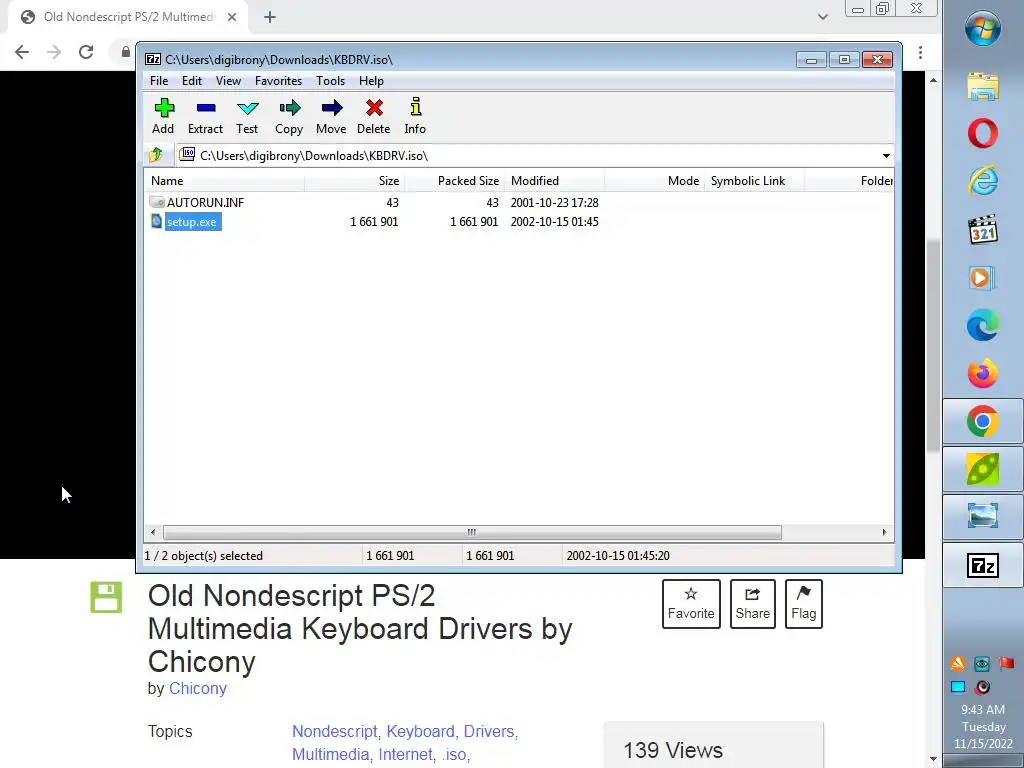Screen dimensions: 1024x768
Task: Open the Tools menu
Action: point(330,81)
